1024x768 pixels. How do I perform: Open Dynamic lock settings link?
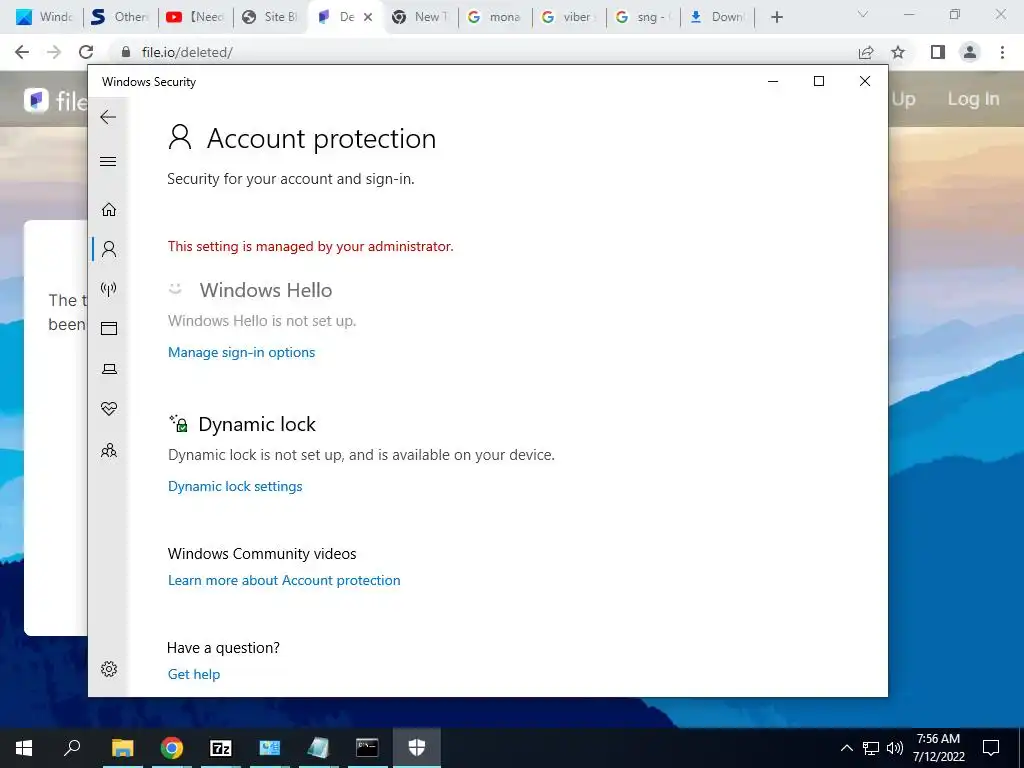pos(235,487)
